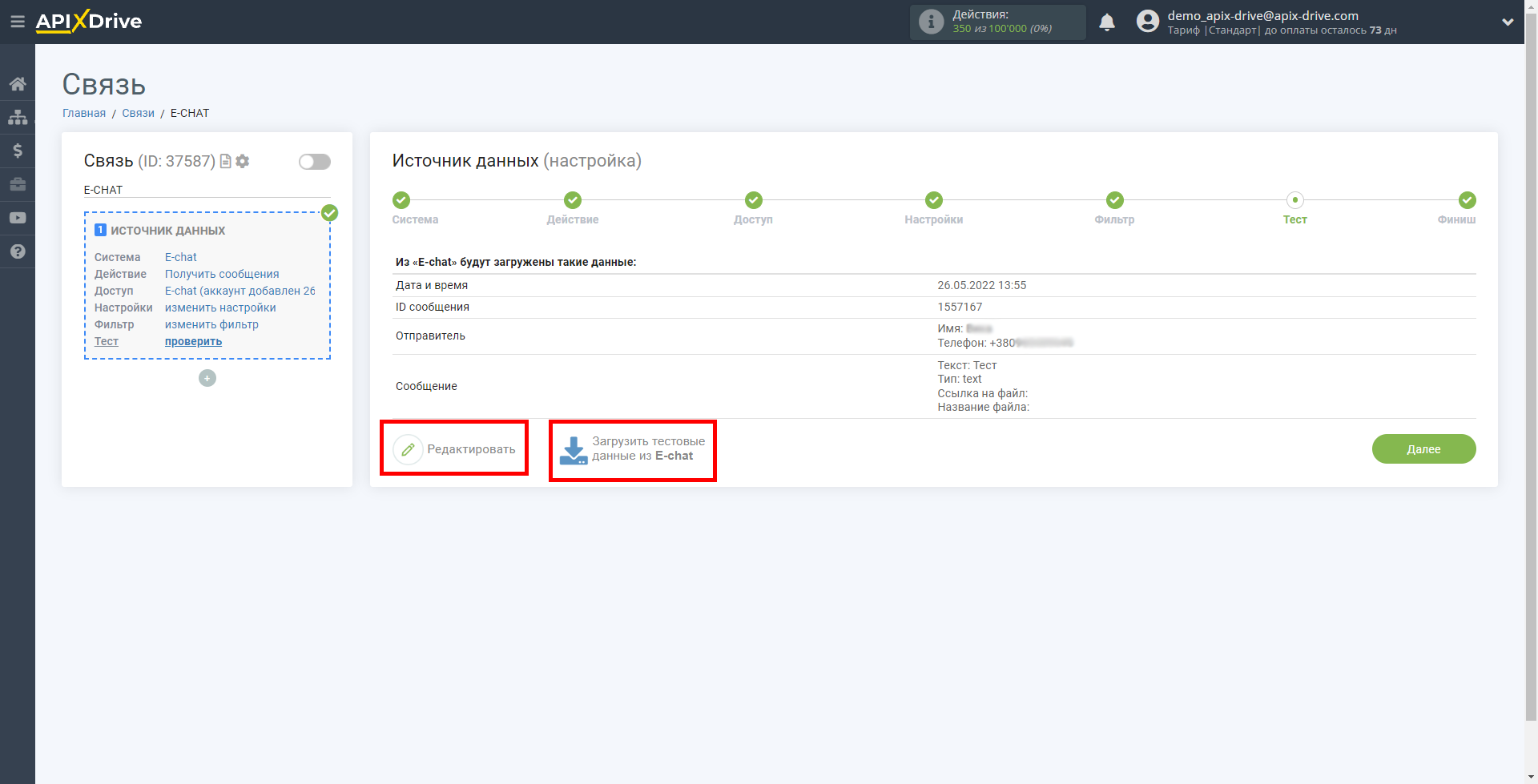This screenshot has width=1538, height=784.
Task: Click the Тест label link
Action: pyautogui.click(x=107, y=341)
